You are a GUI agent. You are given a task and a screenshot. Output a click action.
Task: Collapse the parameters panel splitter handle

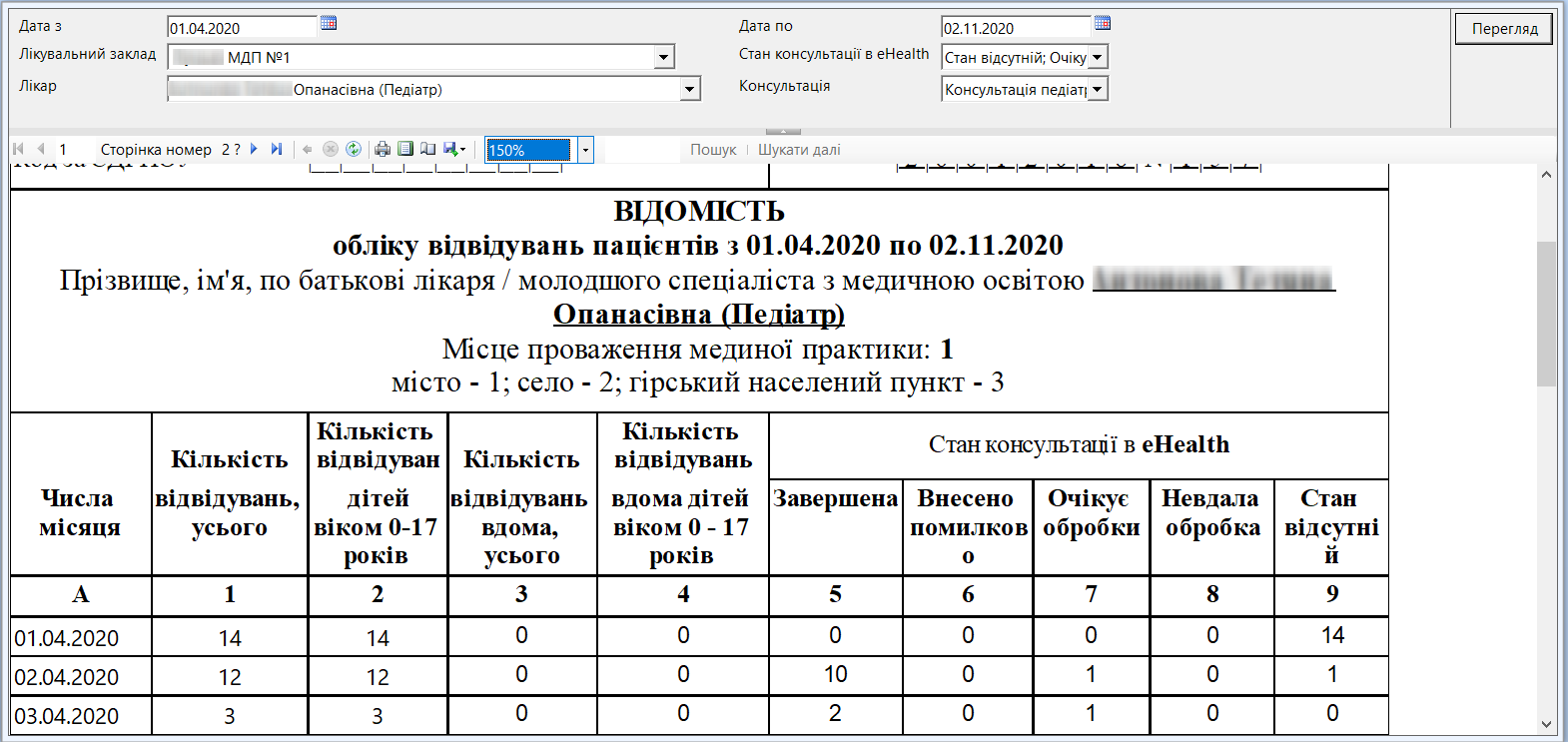point(783,131)
